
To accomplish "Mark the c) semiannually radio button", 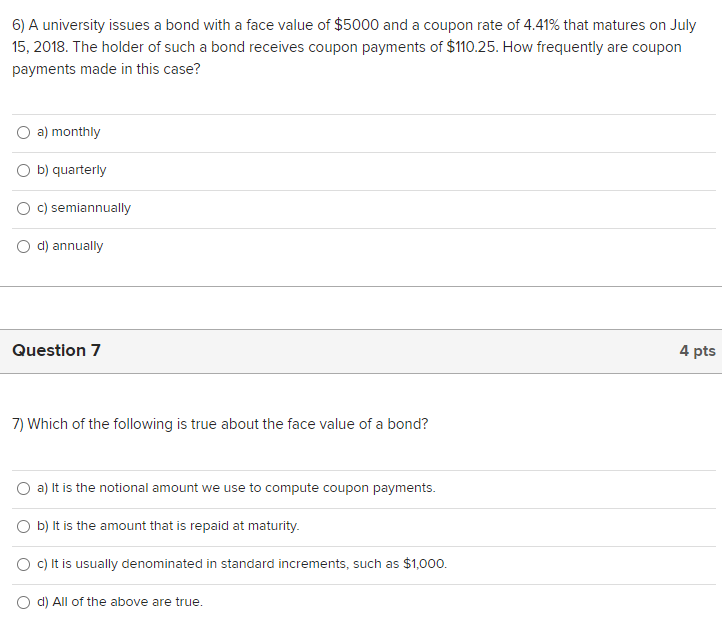I will tap(23, 208).
